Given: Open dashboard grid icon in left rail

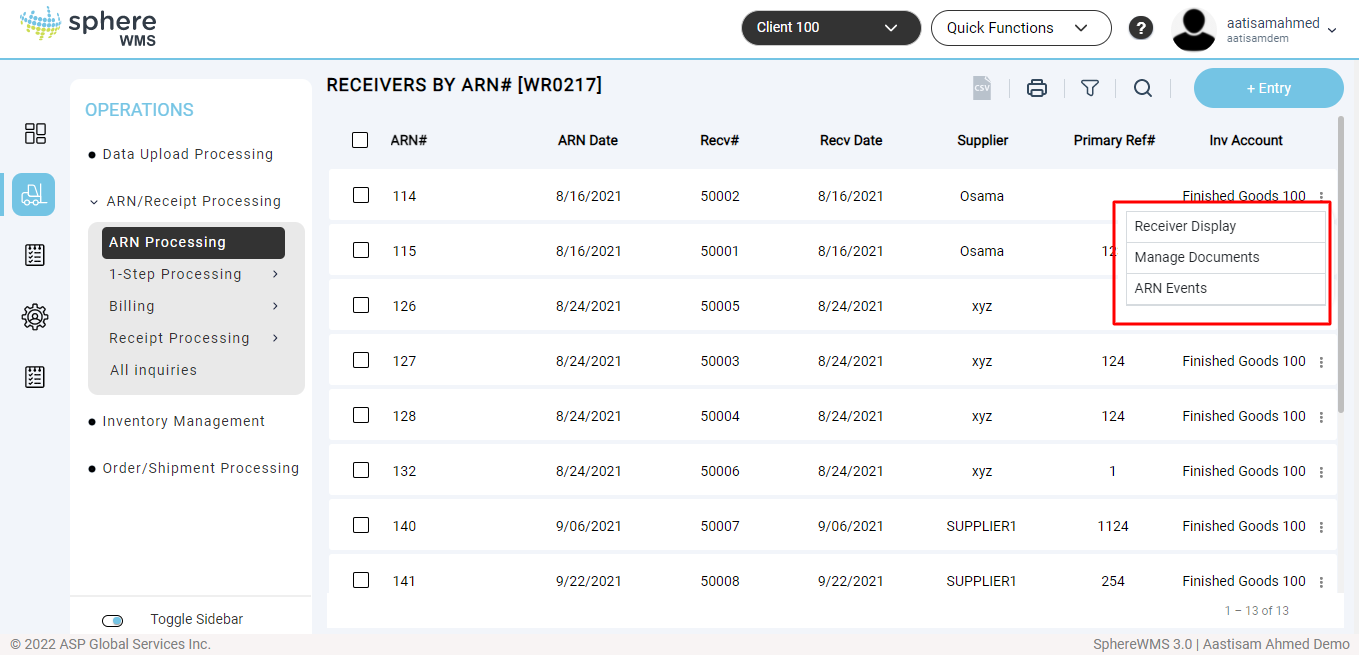Looking at the screenshot, I should (35, 134).
